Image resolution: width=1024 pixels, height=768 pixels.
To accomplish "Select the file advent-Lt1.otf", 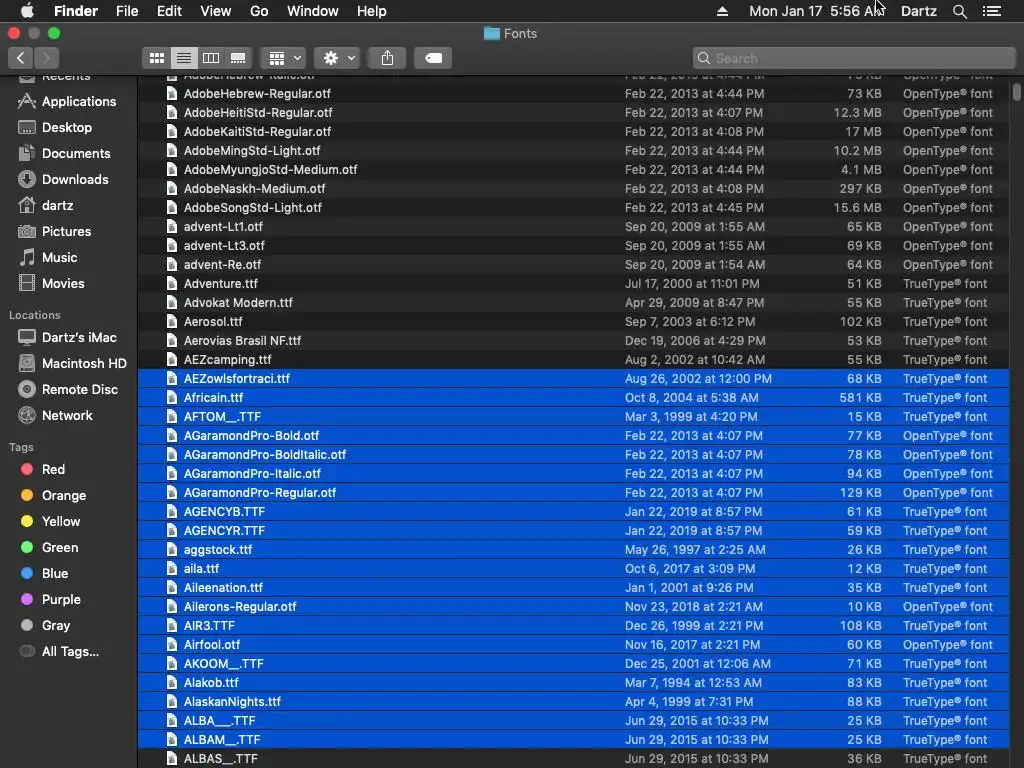I will (573, 227).
